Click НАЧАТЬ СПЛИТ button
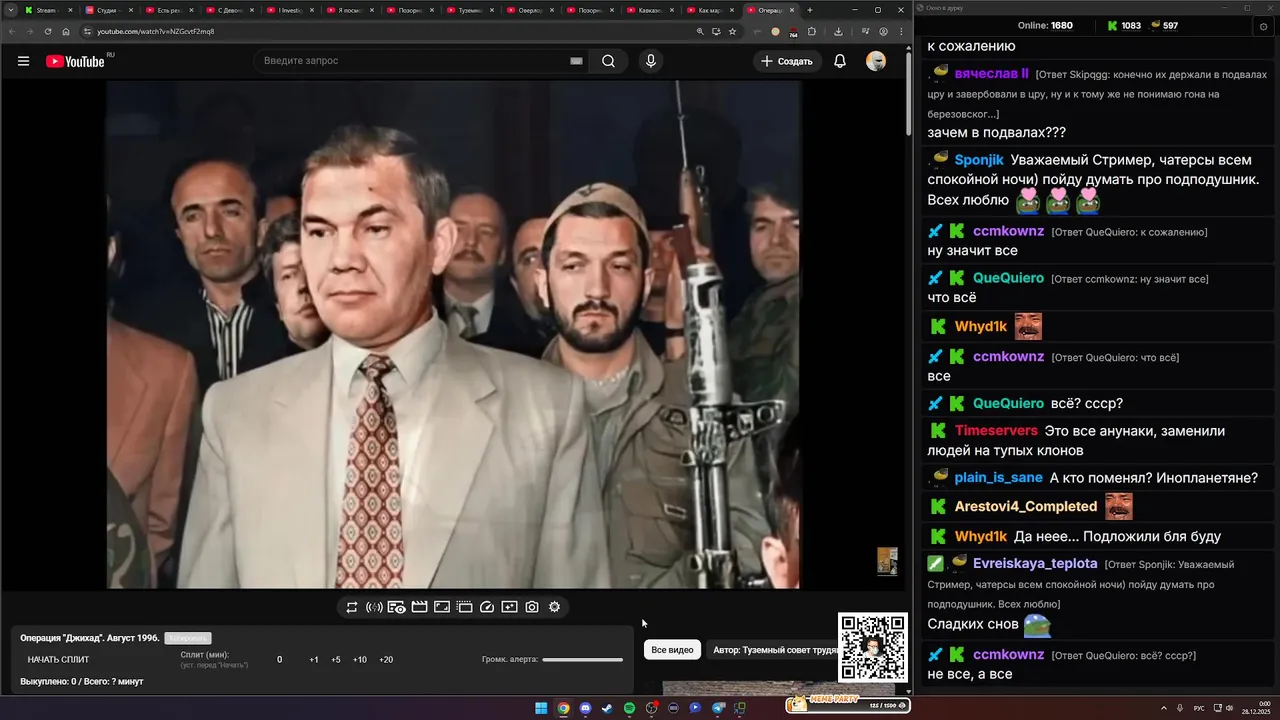This screenshot has height=720, width=1280. [58, 660]
